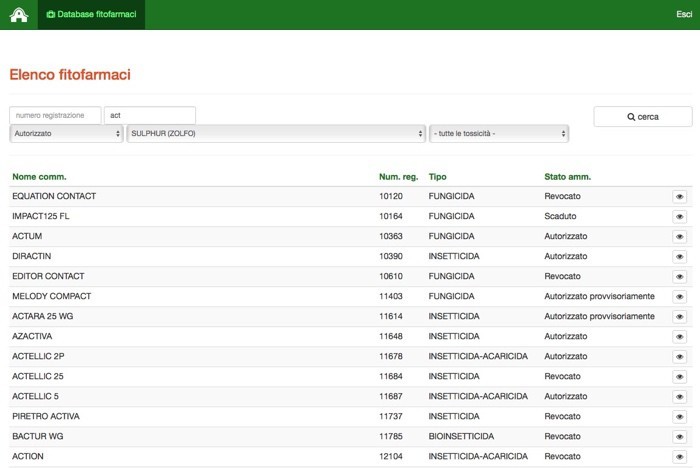
Task: Click the cerca search button
Action: [643, 117]
